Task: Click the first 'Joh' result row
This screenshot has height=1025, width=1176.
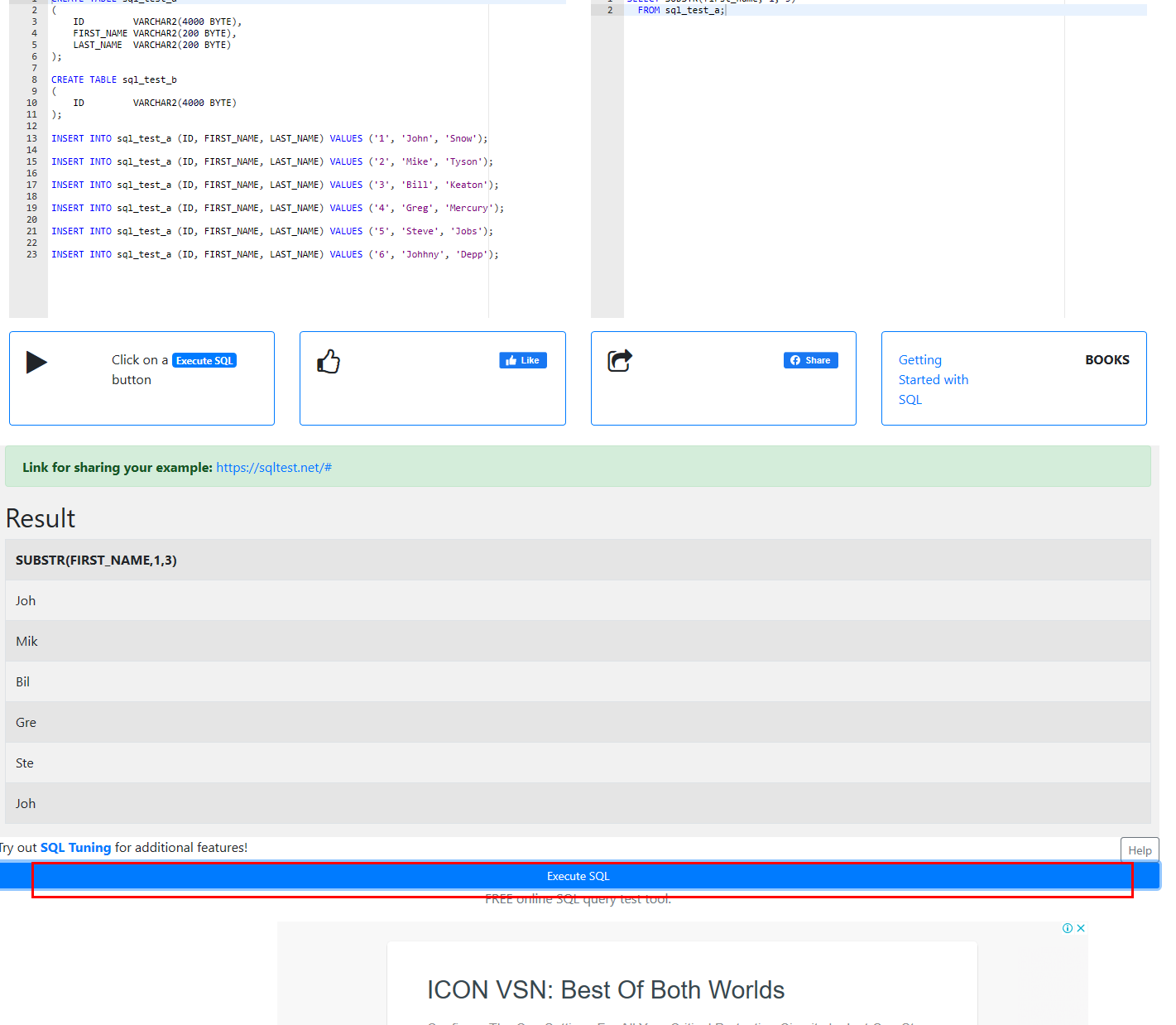Action: click(578, 600)
